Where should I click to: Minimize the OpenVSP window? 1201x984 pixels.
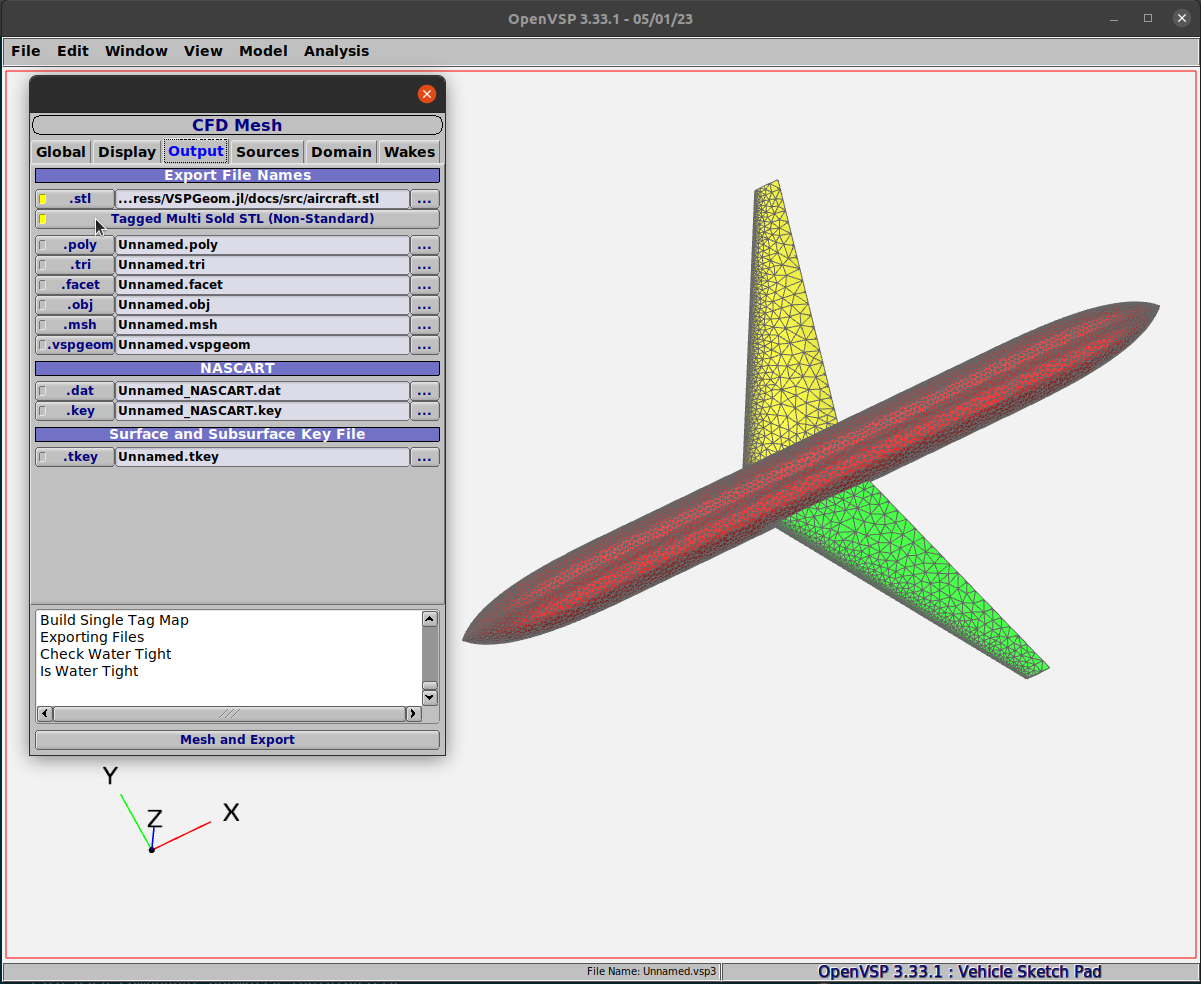[x=1116, y=18]
